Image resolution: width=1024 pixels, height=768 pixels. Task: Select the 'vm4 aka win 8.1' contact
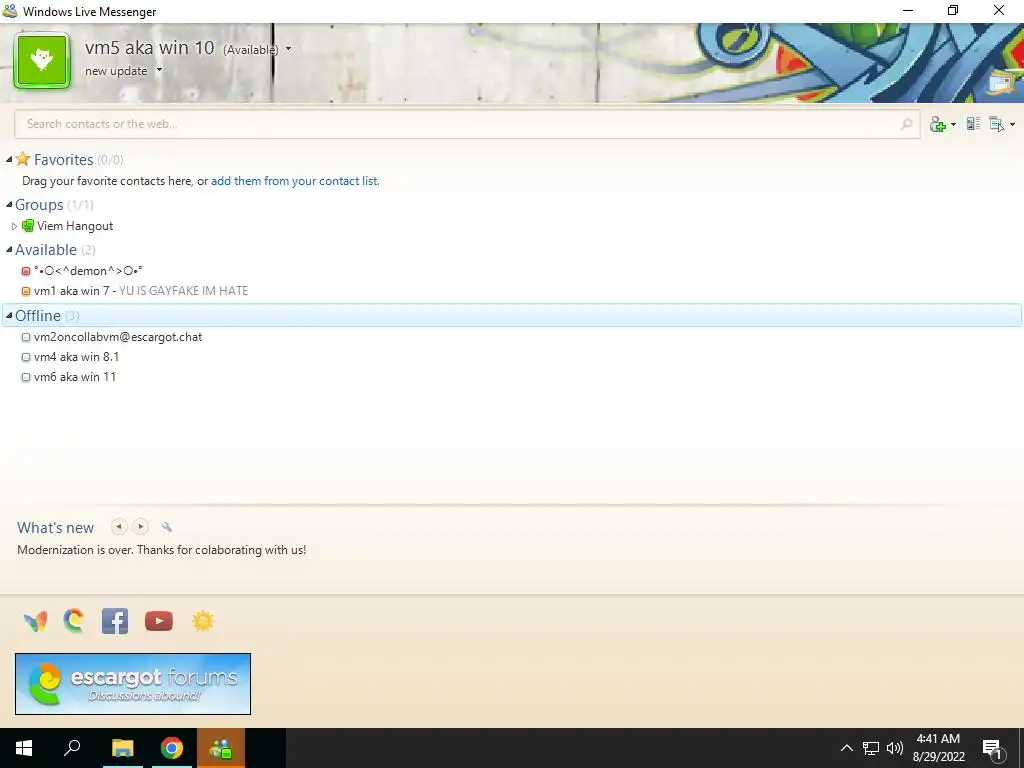click(76, 357)
